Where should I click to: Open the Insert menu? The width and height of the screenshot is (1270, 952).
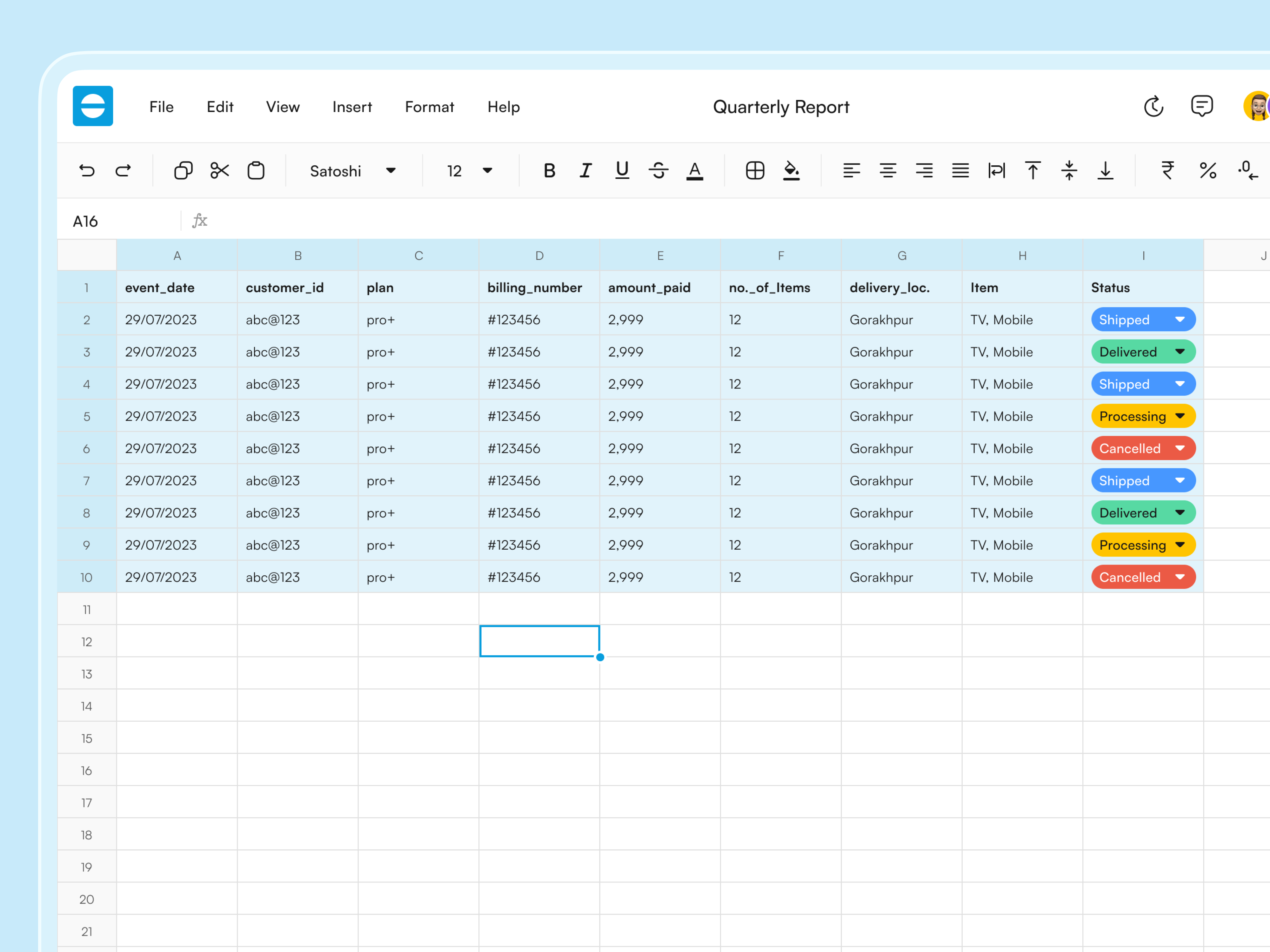click(x=352, y=107)
